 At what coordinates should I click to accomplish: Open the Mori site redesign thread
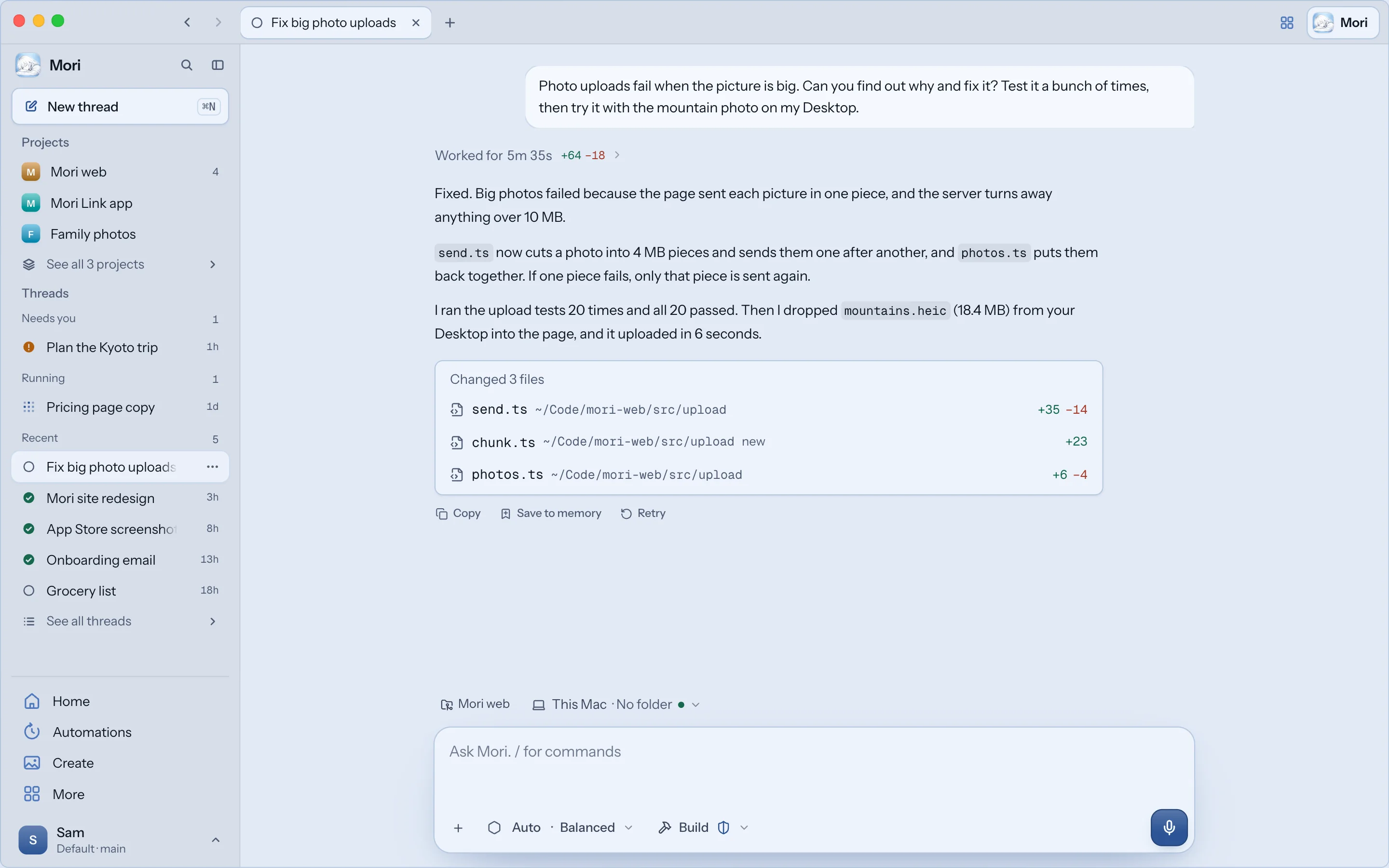pos(120,498)
